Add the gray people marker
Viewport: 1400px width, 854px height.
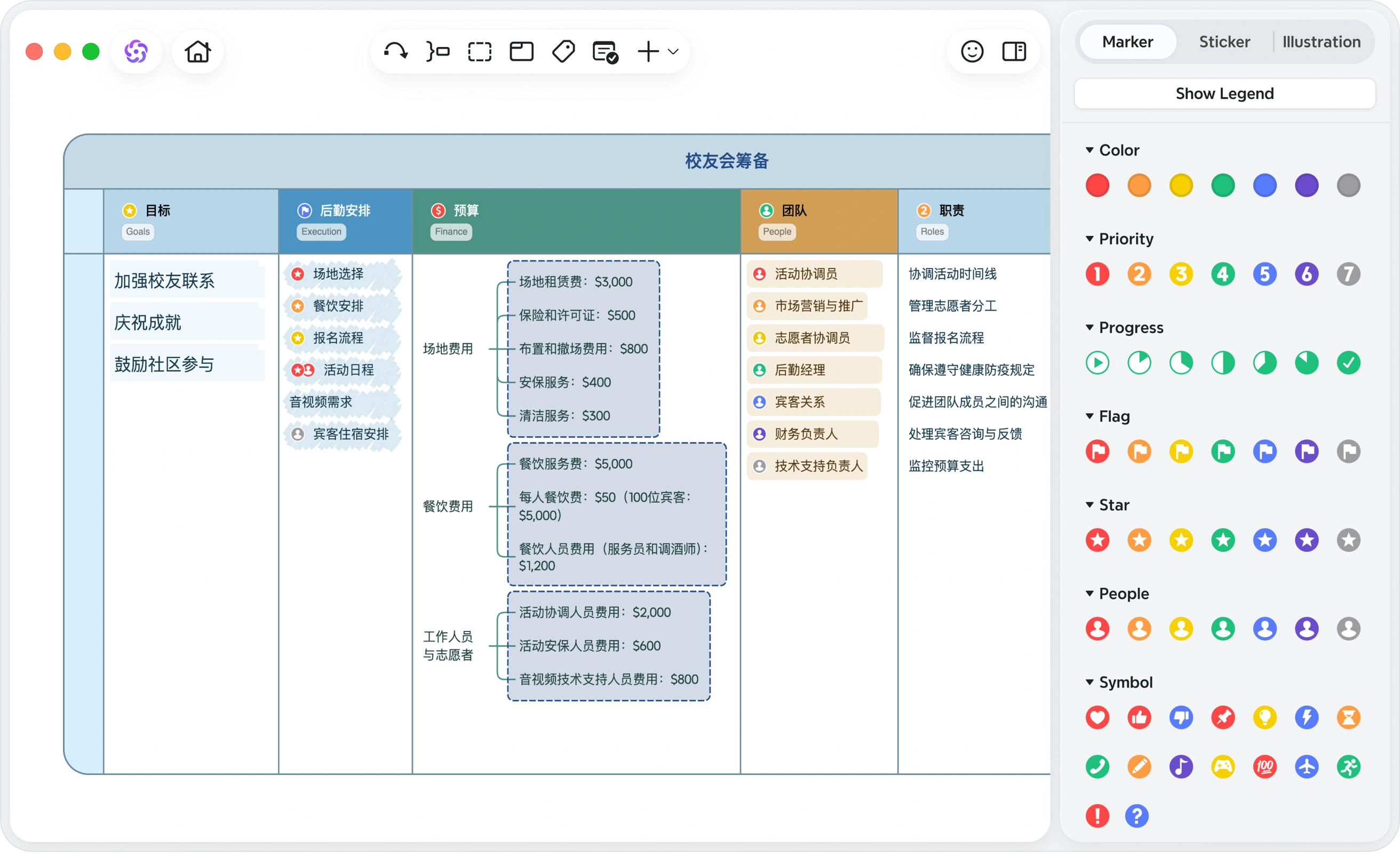[x=1348, y=629]
